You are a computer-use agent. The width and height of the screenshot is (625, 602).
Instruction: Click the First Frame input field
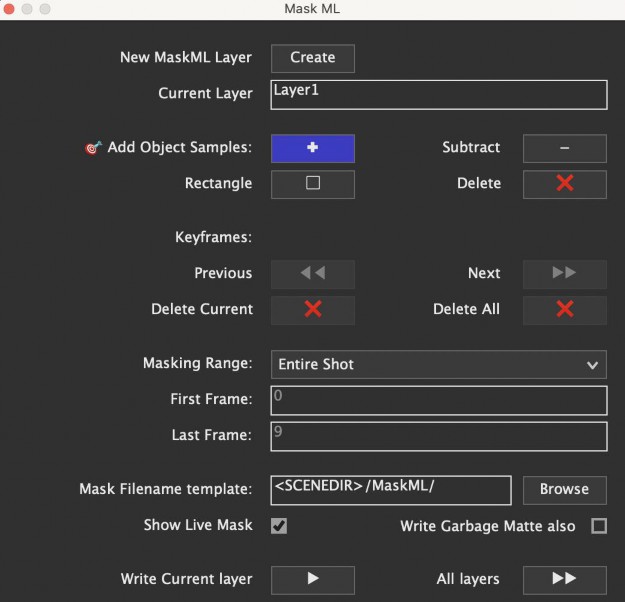coord(438,400)
